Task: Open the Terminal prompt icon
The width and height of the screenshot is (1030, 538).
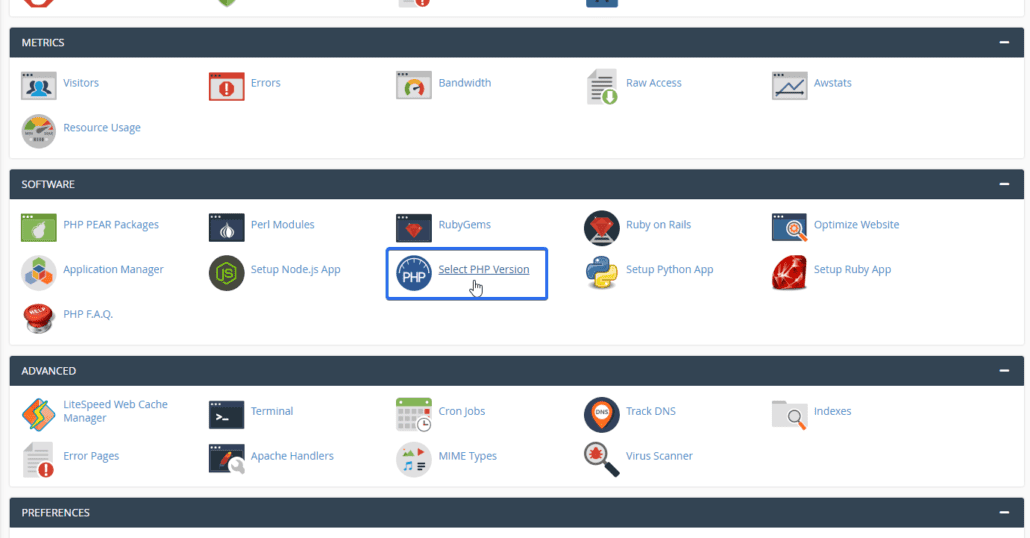Action: tap(227, 415)
